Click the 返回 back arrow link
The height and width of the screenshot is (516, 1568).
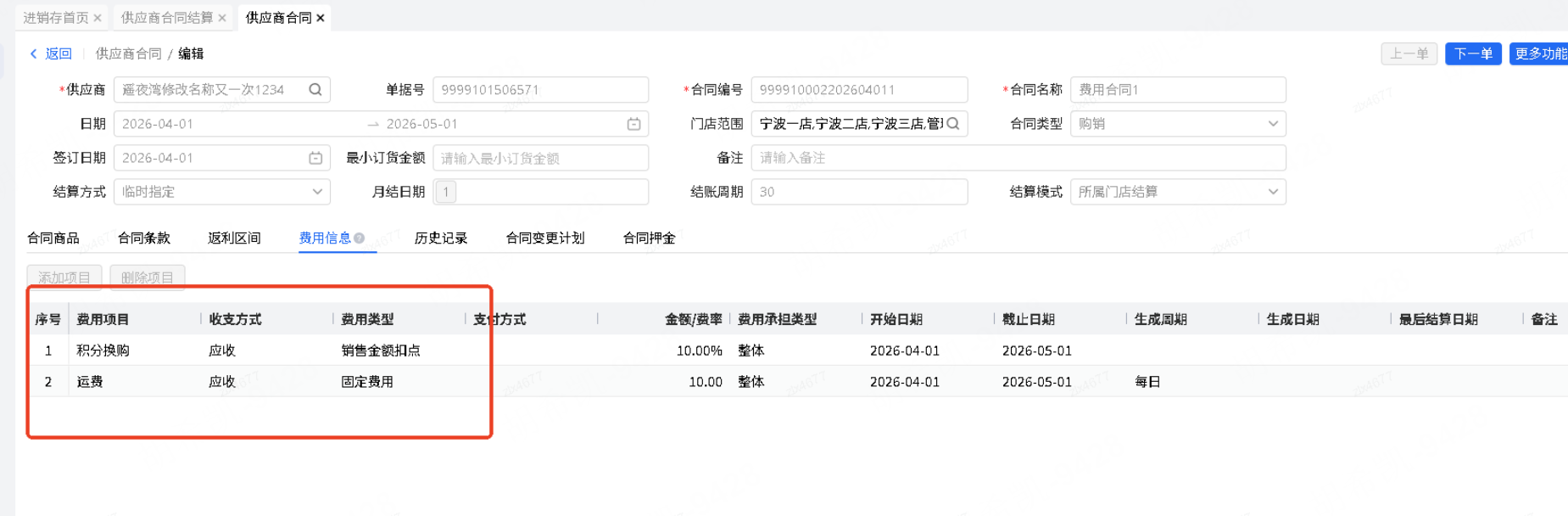click(x=51, y=53)
